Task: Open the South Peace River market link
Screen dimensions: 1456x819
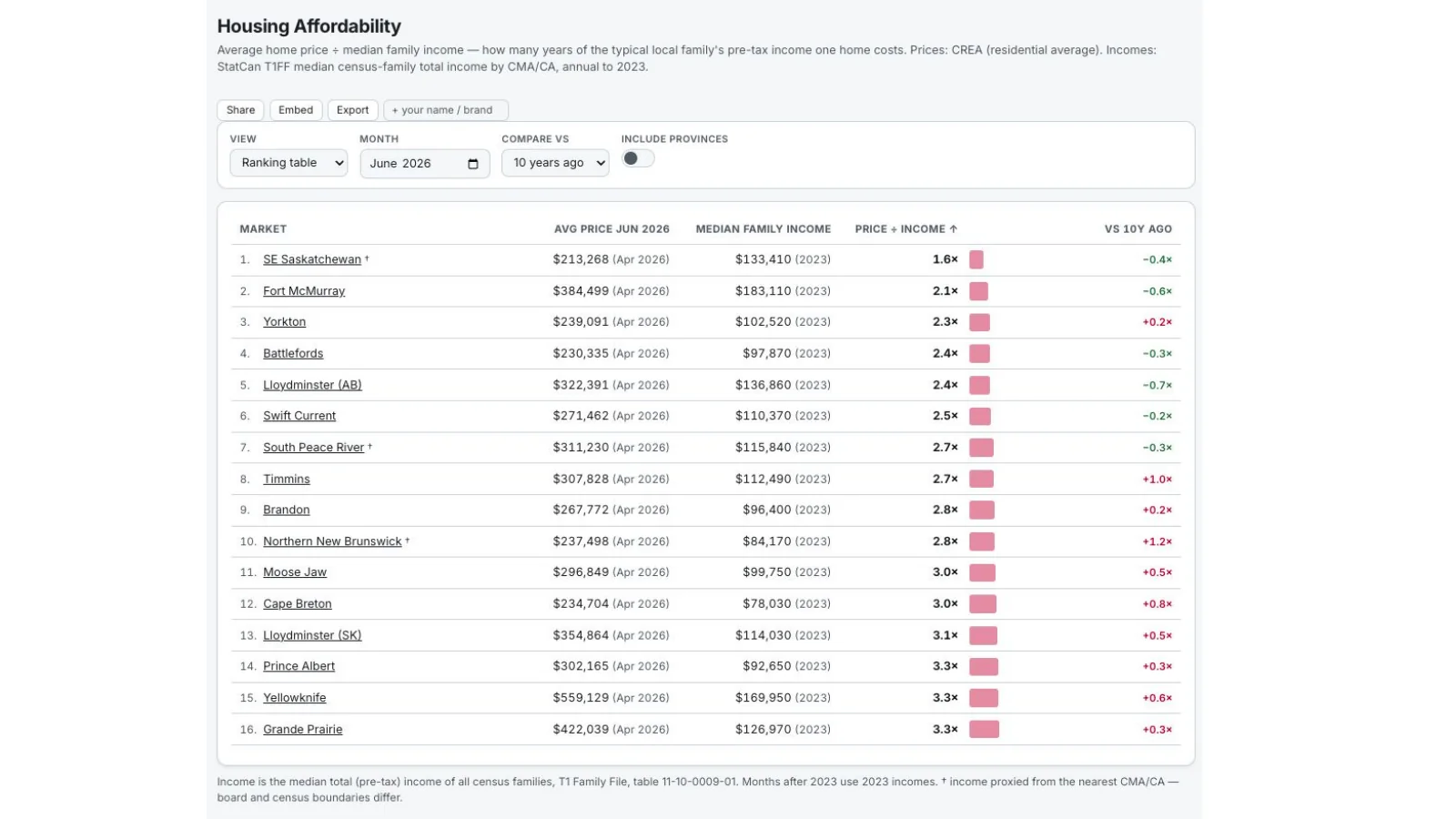Action: pos(314,448)
